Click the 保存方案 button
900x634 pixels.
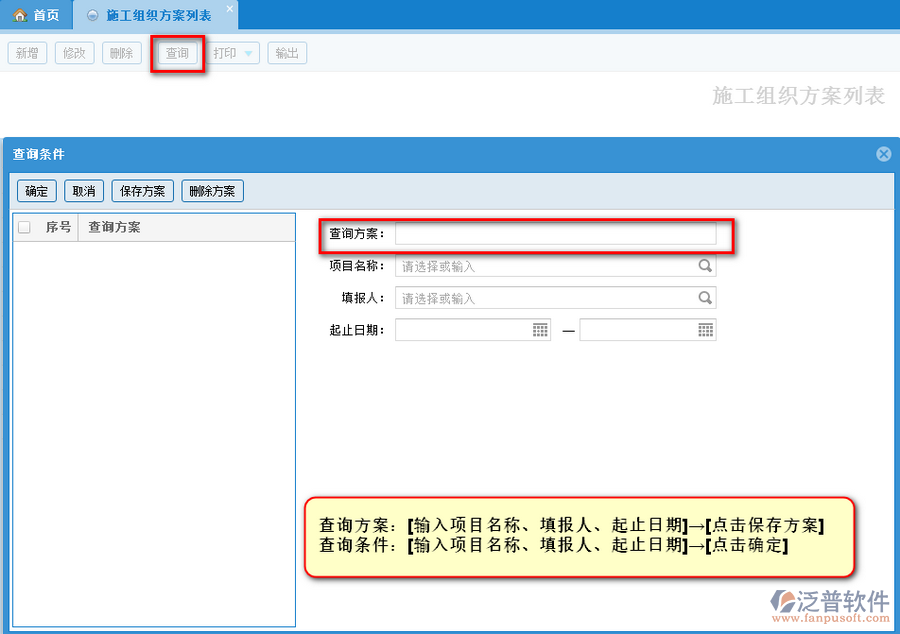pos(142,191)
